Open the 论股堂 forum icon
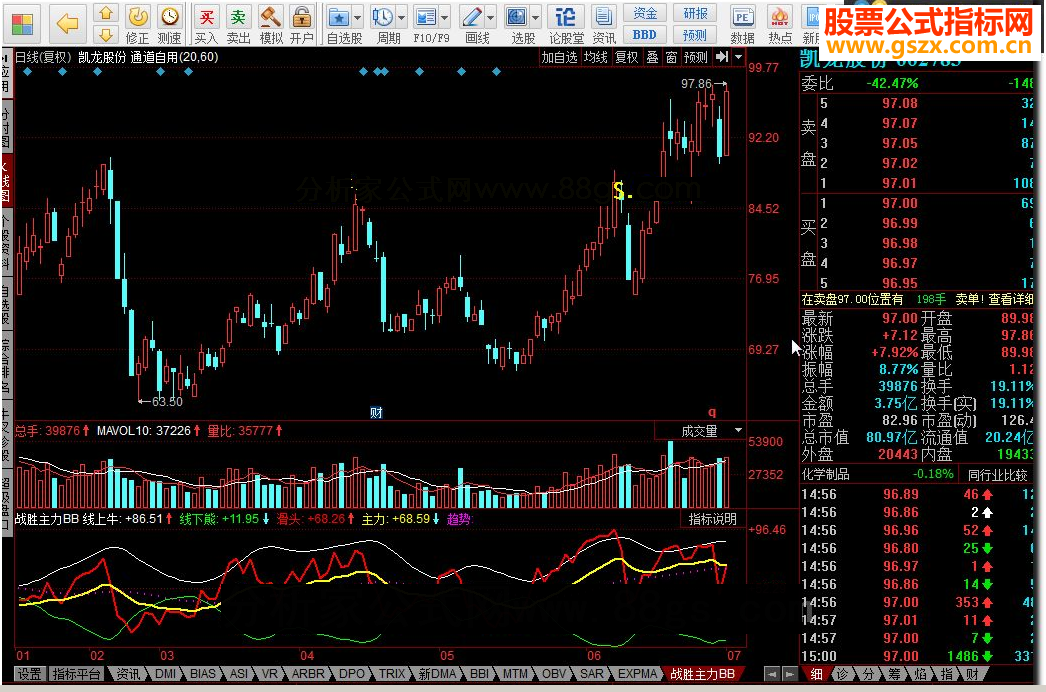 pyautogui.click(x=567, y=18)
